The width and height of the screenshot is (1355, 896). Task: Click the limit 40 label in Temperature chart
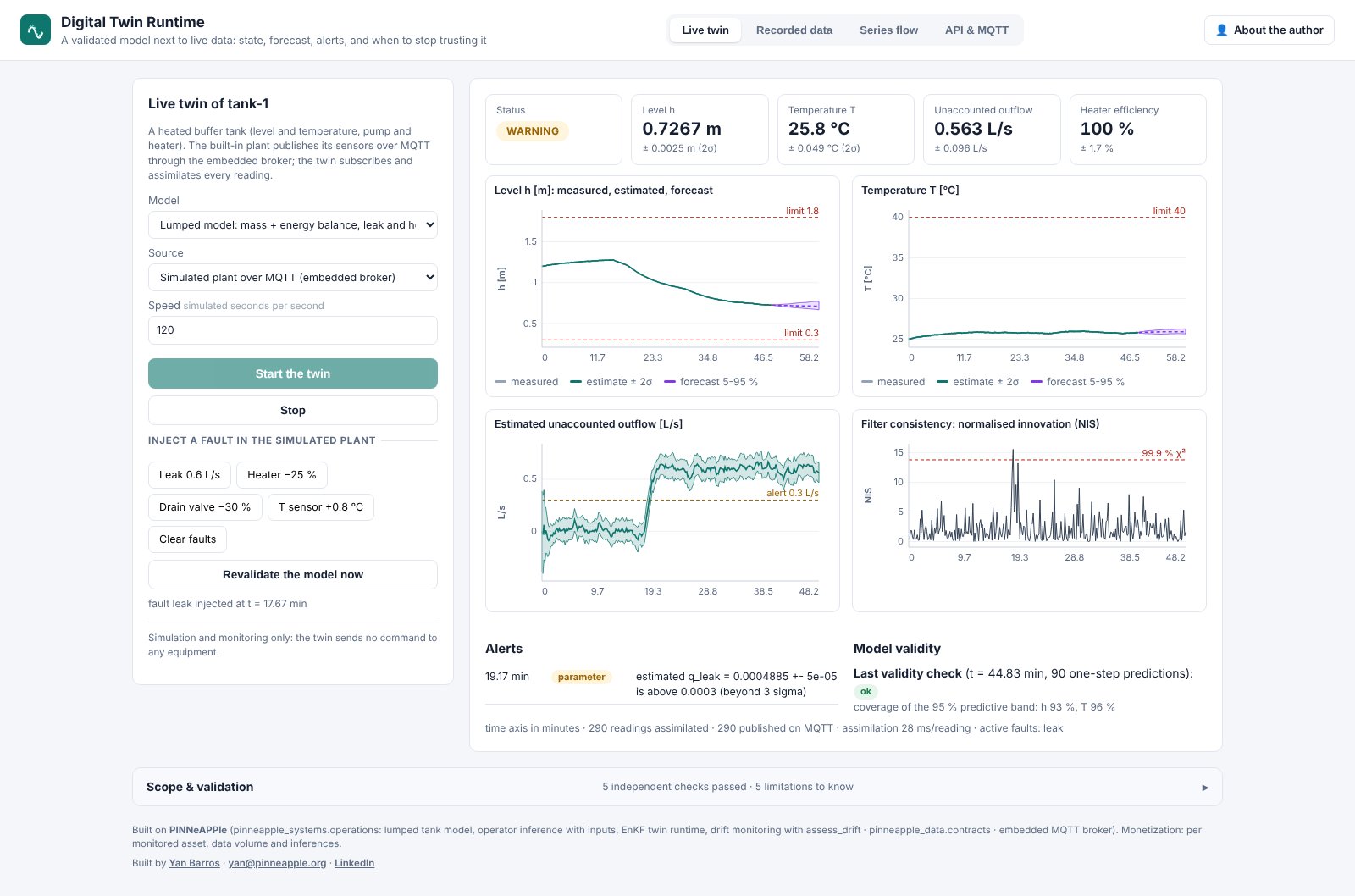pos(1169,211)
